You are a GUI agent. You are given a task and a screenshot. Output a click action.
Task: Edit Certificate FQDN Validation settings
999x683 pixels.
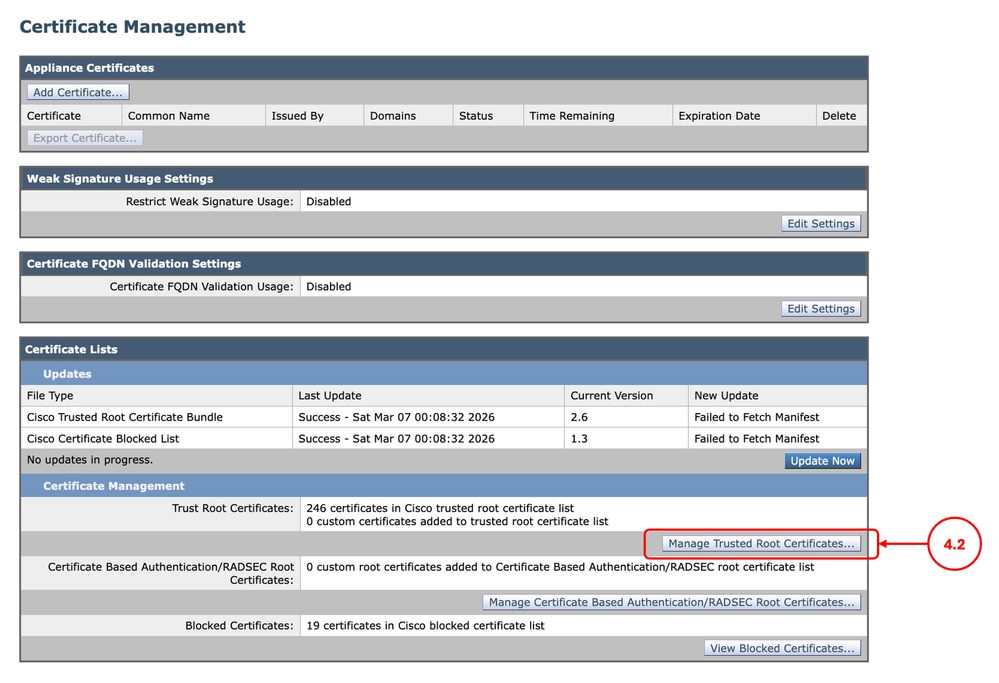tap(820, 308)
